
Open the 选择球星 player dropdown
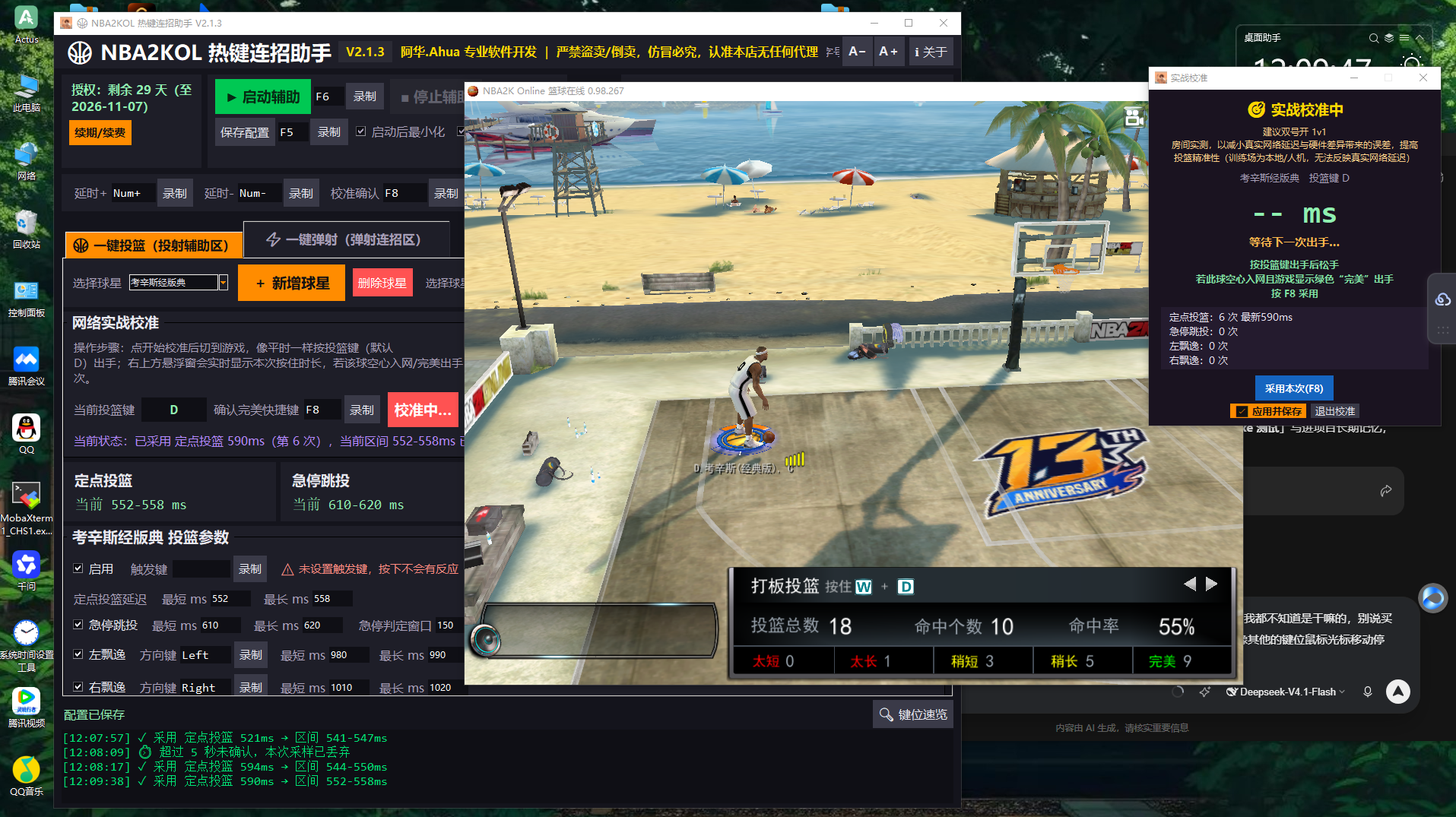pos(223,283)
